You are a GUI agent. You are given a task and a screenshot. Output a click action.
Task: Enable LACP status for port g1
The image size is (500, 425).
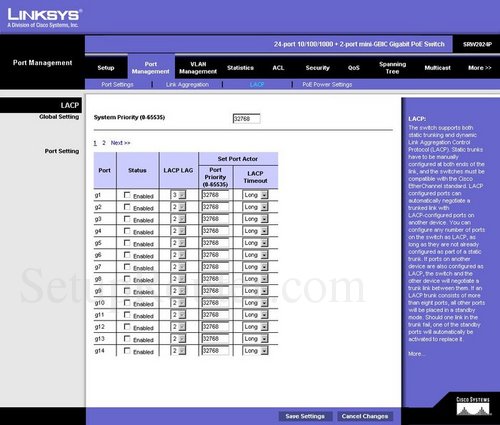click(x=127, y=195)
